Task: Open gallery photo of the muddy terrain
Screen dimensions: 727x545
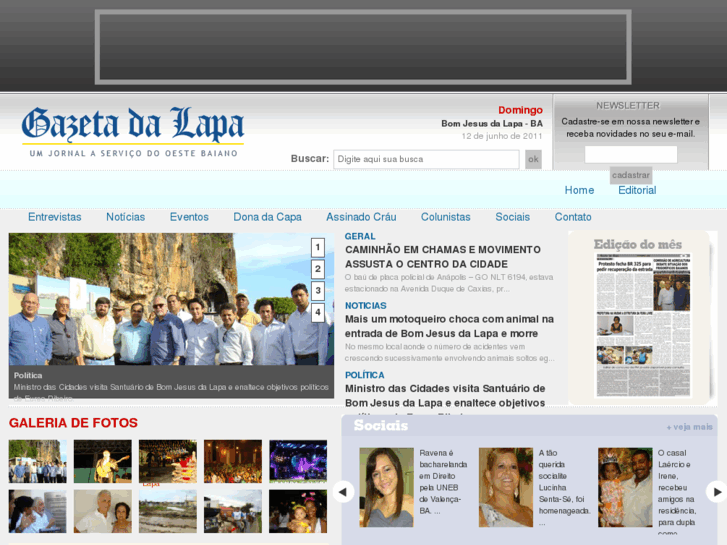Action: (x=168, y=512)
